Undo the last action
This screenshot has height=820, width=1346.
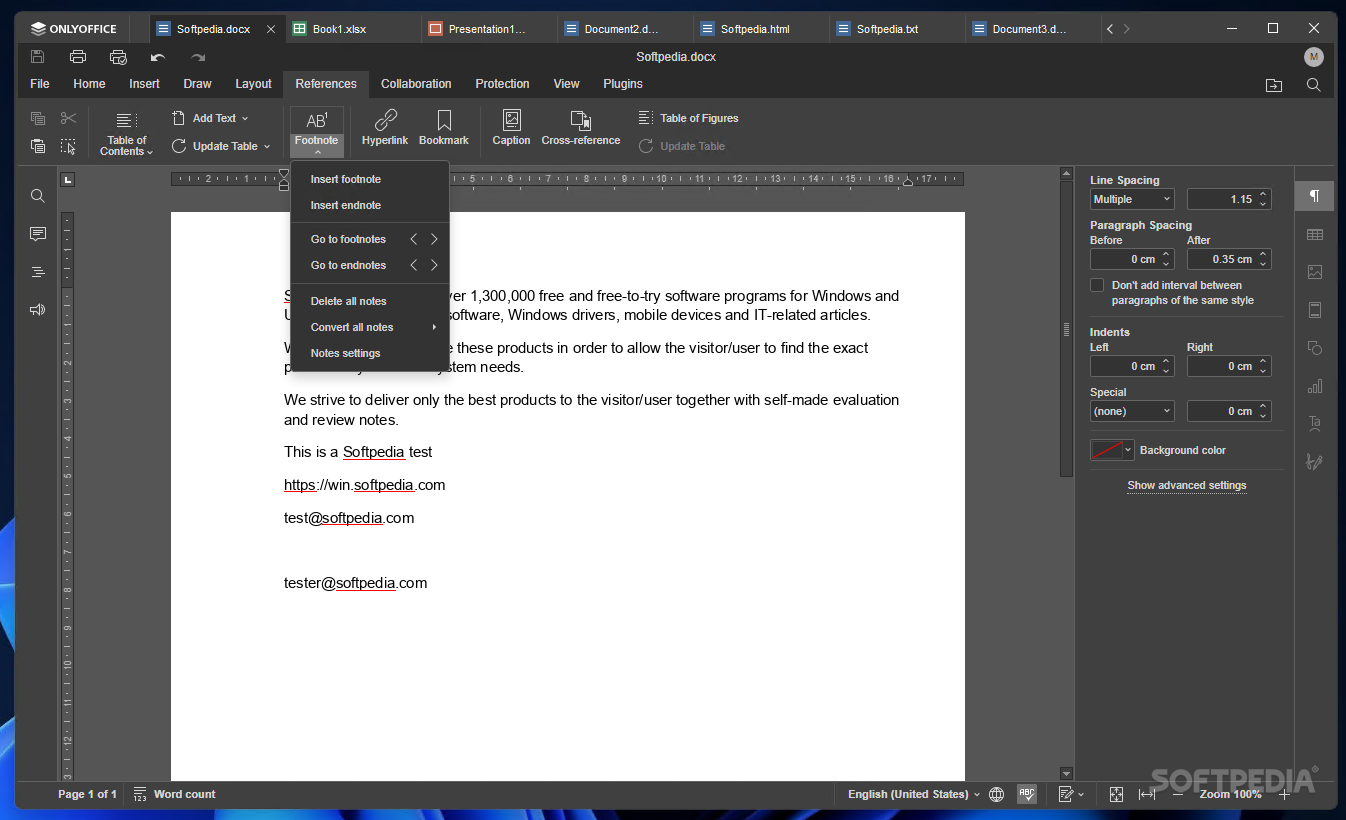pos(158,57)
